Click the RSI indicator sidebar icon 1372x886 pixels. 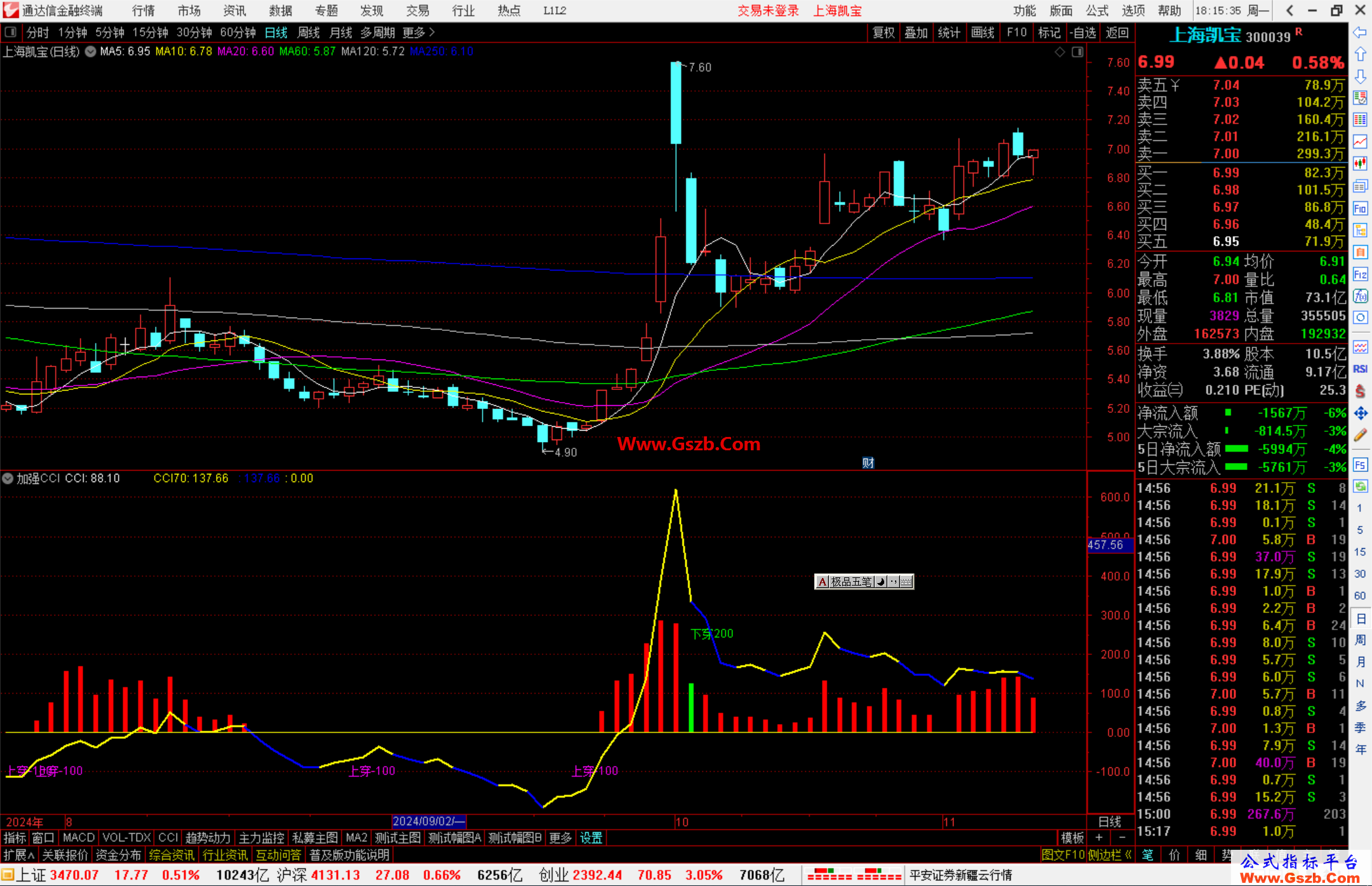(1360, 369)
